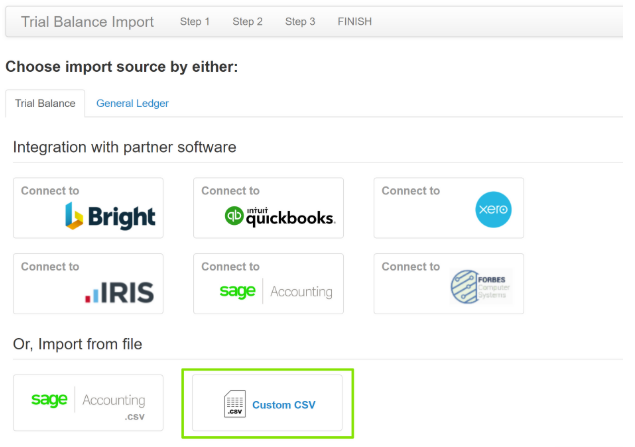The width and height of the screenshot is (635, 447).
Task: Click the CSV file icon
Action: [234, 404]
